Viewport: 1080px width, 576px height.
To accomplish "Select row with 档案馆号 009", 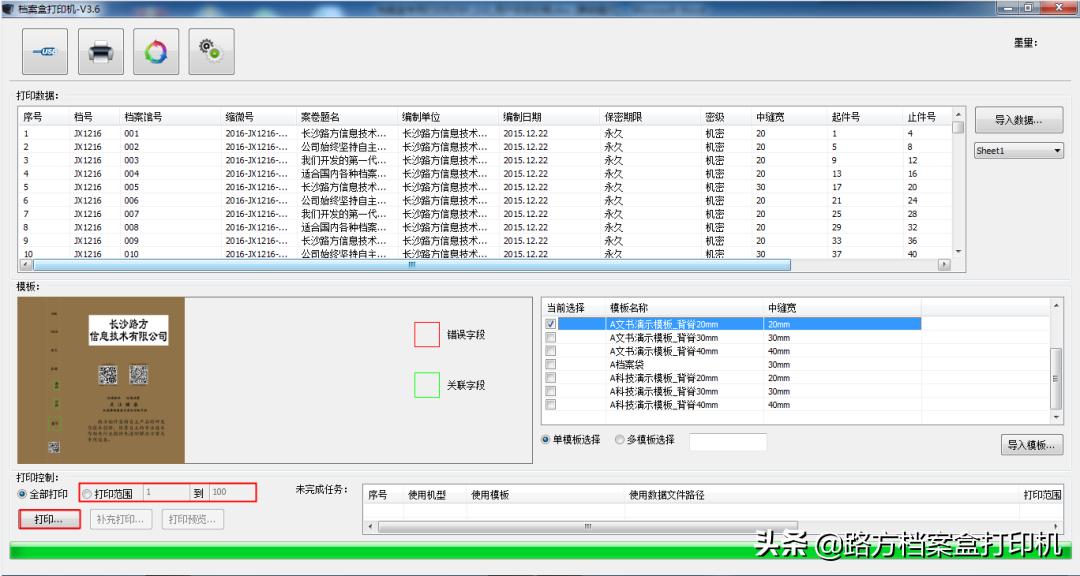I will pos(484,241).
